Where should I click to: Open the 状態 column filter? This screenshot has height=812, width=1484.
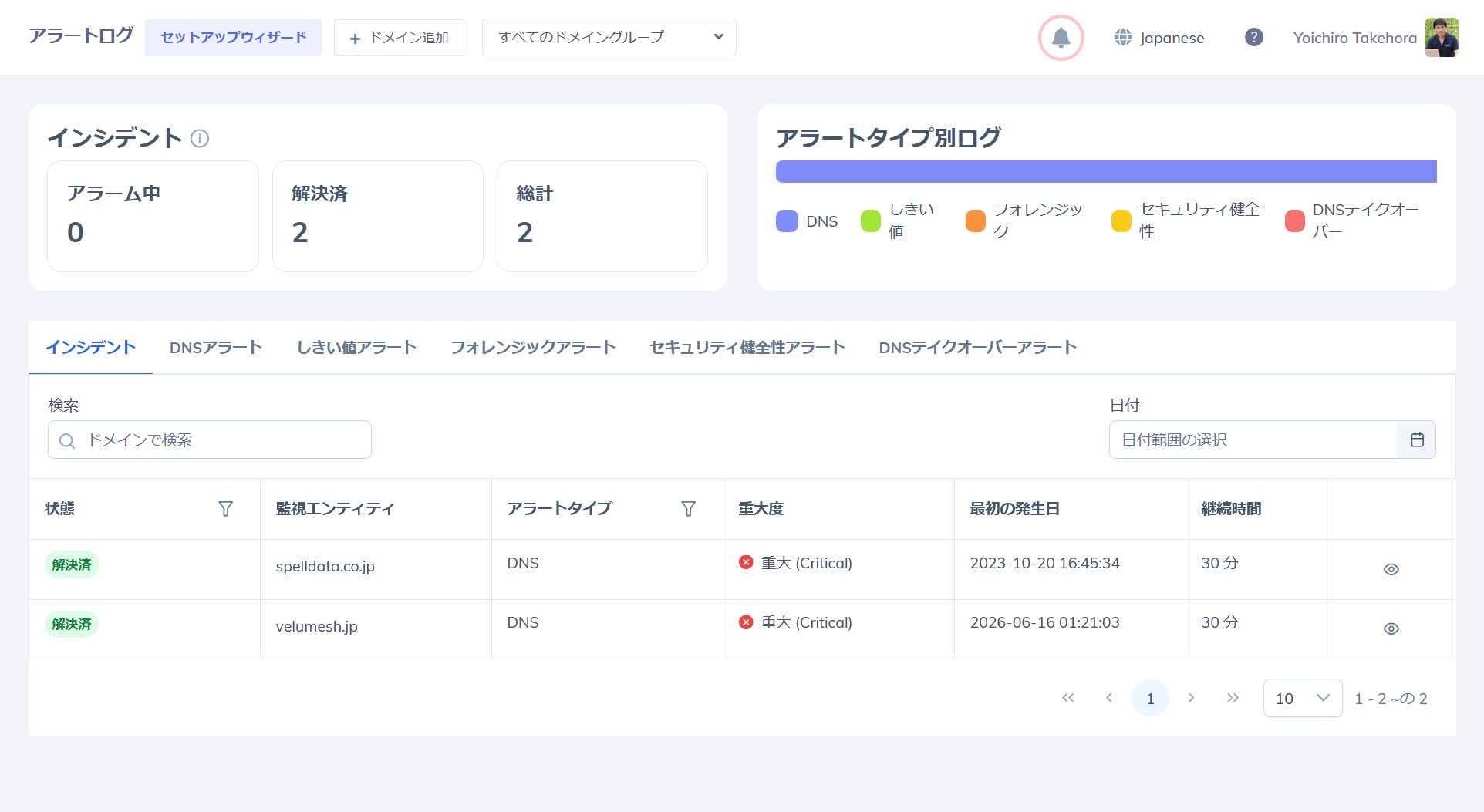pyautogui.click(x=225, y=509)
